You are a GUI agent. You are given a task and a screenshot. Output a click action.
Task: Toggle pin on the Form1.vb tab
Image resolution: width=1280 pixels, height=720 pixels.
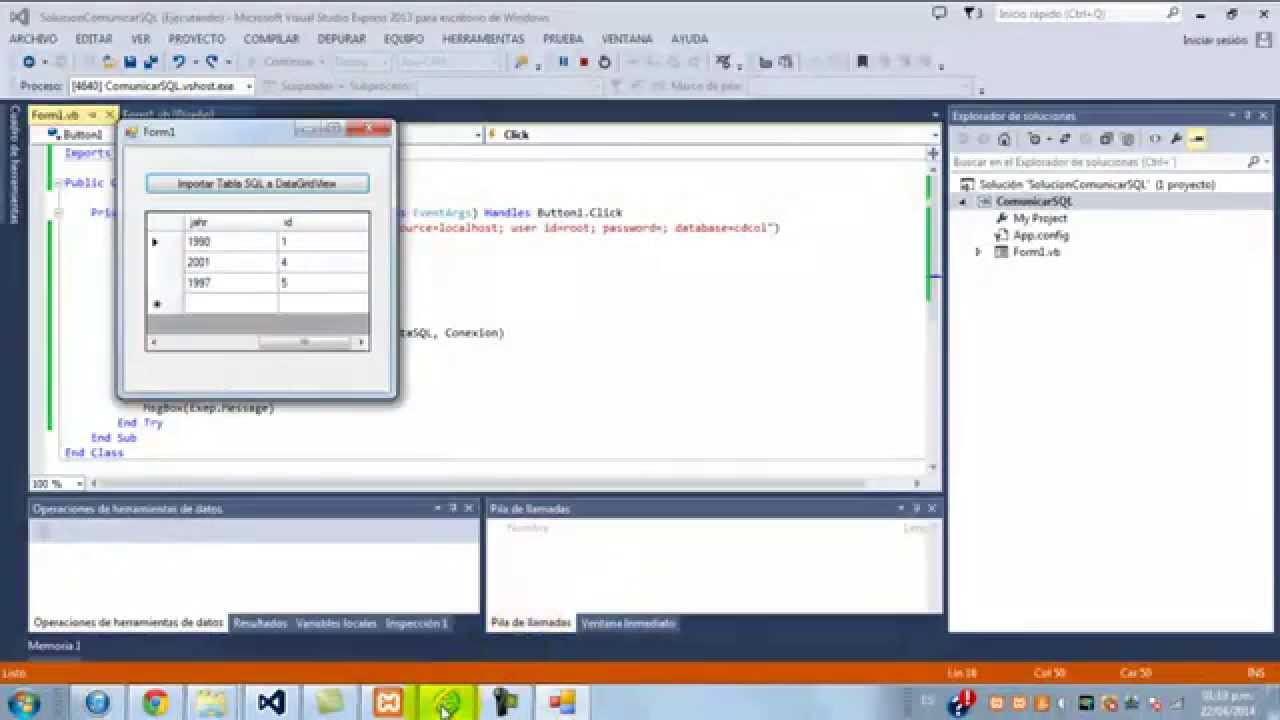tap(92, 115)
